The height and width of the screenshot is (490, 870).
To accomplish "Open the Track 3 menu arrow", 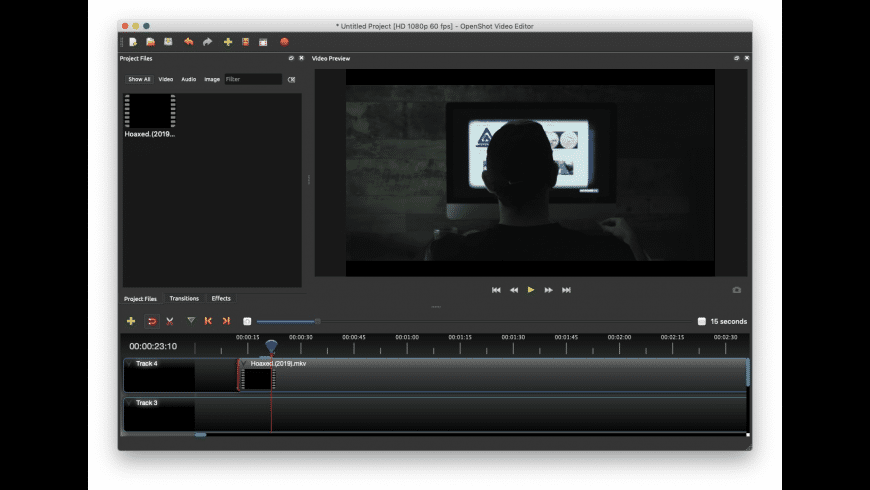I will click(x=129, y=403).
